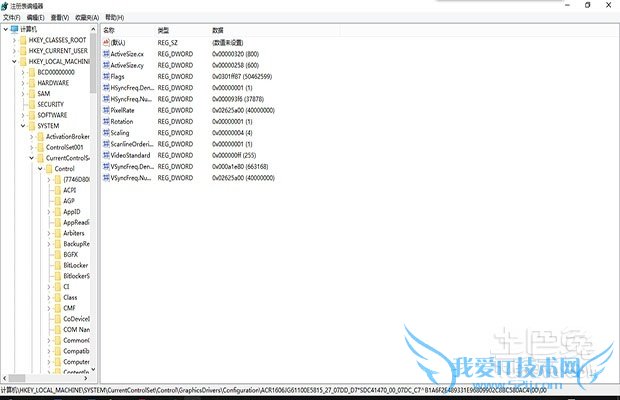620x400 pixels.
Task: Select the BitLocker folder icon
Action: click(58, 265)
